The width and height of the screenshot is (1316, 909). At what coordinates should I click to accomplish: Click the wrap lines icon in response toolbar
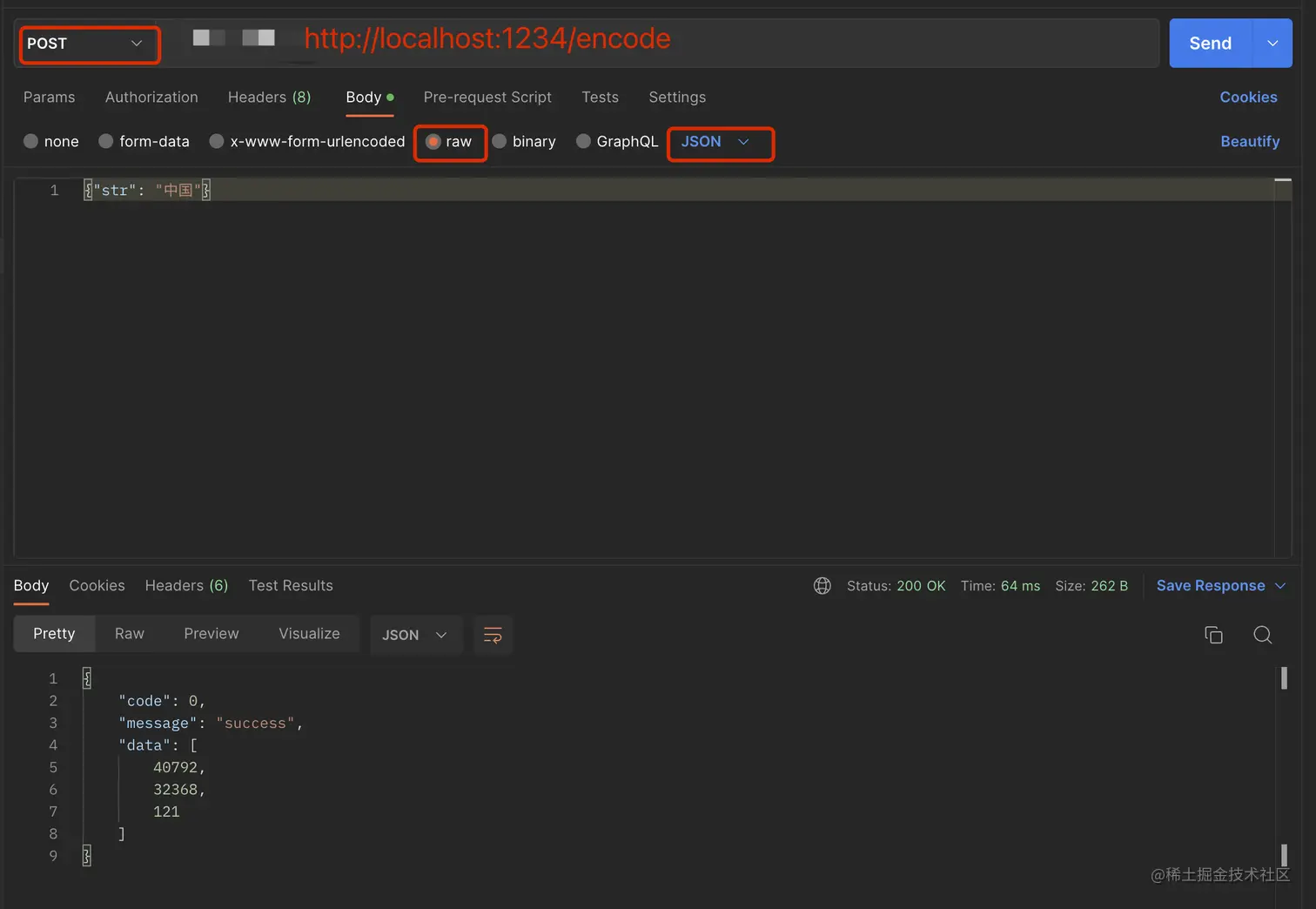[493, 635]
